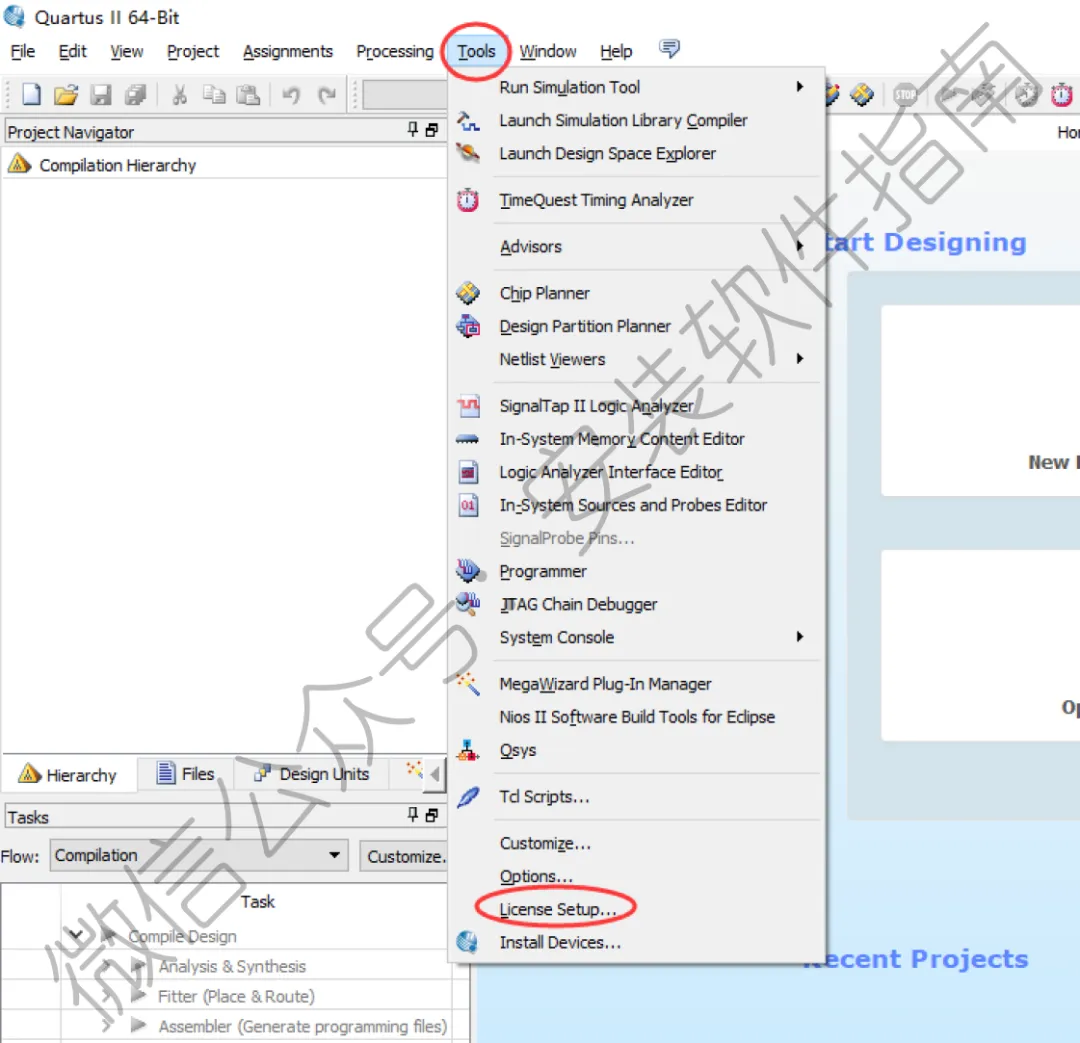Image resolution: width=1080 pixels, height=1043 pixels.
Task: Choose Launch Simulation Library Compiler
Action: click(623, 120)
